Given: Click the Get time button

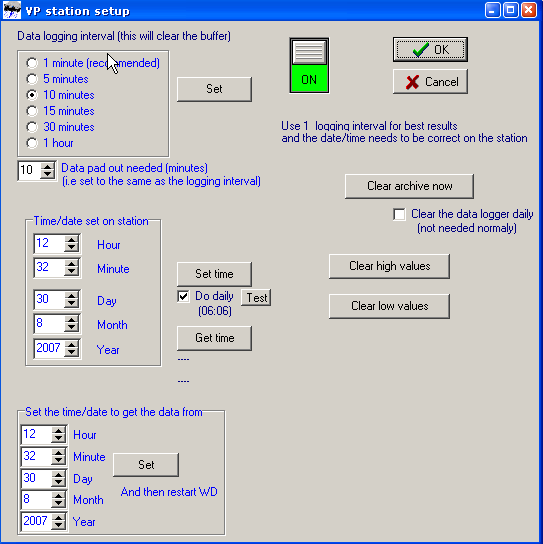Looking at the screenshot, I should click(214, 338).
